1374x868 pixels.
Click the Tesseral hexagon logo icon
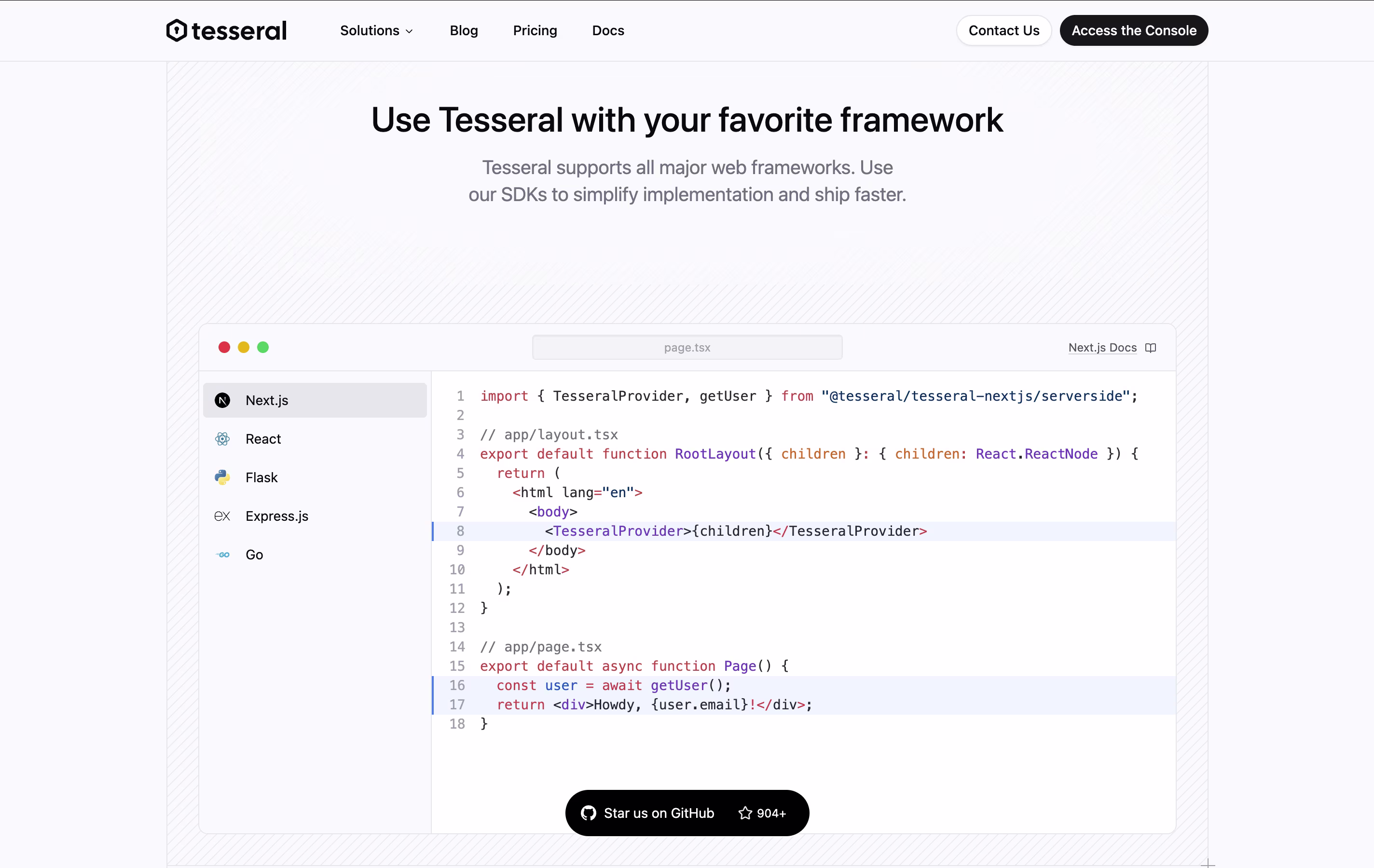coord(176,30)
